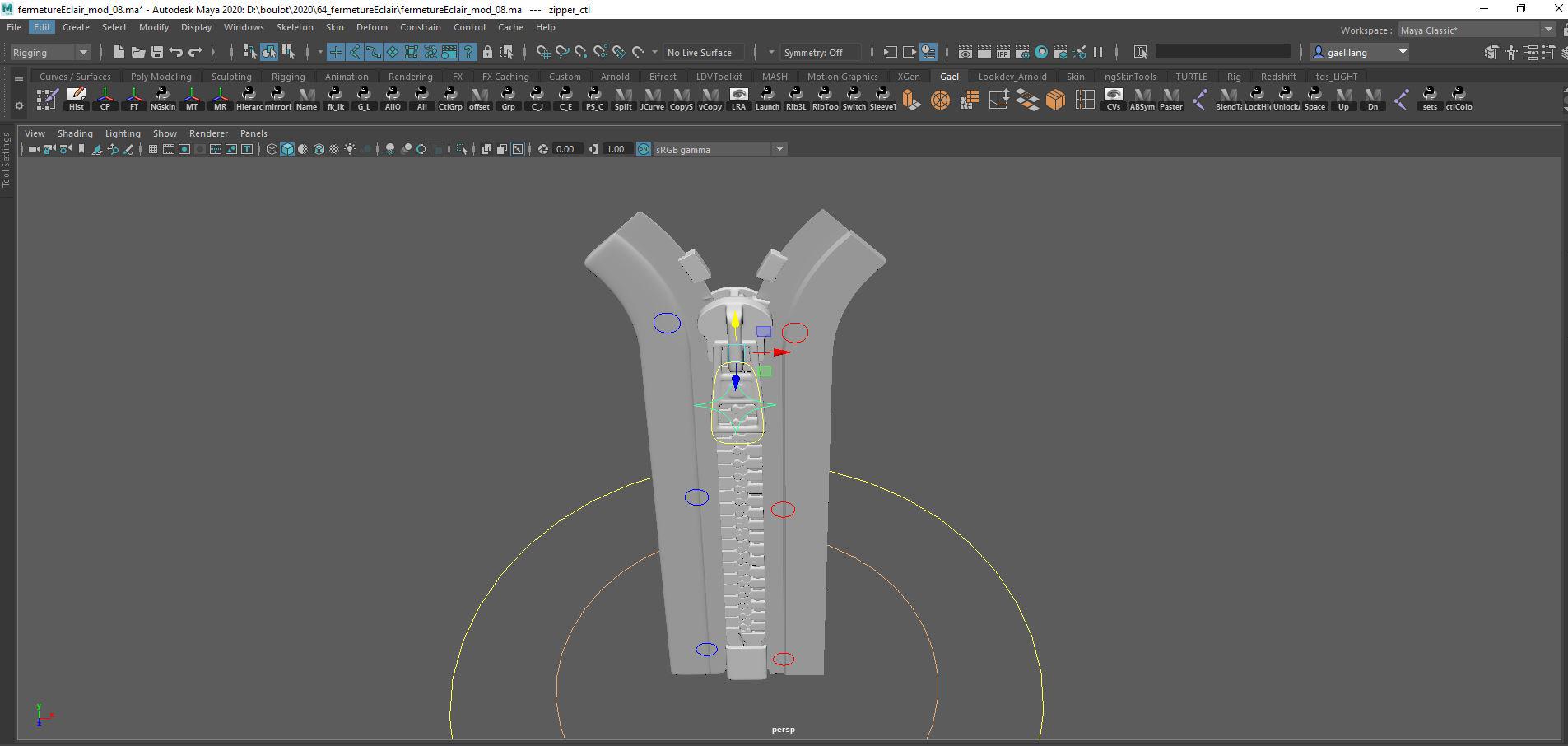Screen dimensions: 1568x746
Task: Click the Undo arrow icon
Action: (x=176, y=52)
